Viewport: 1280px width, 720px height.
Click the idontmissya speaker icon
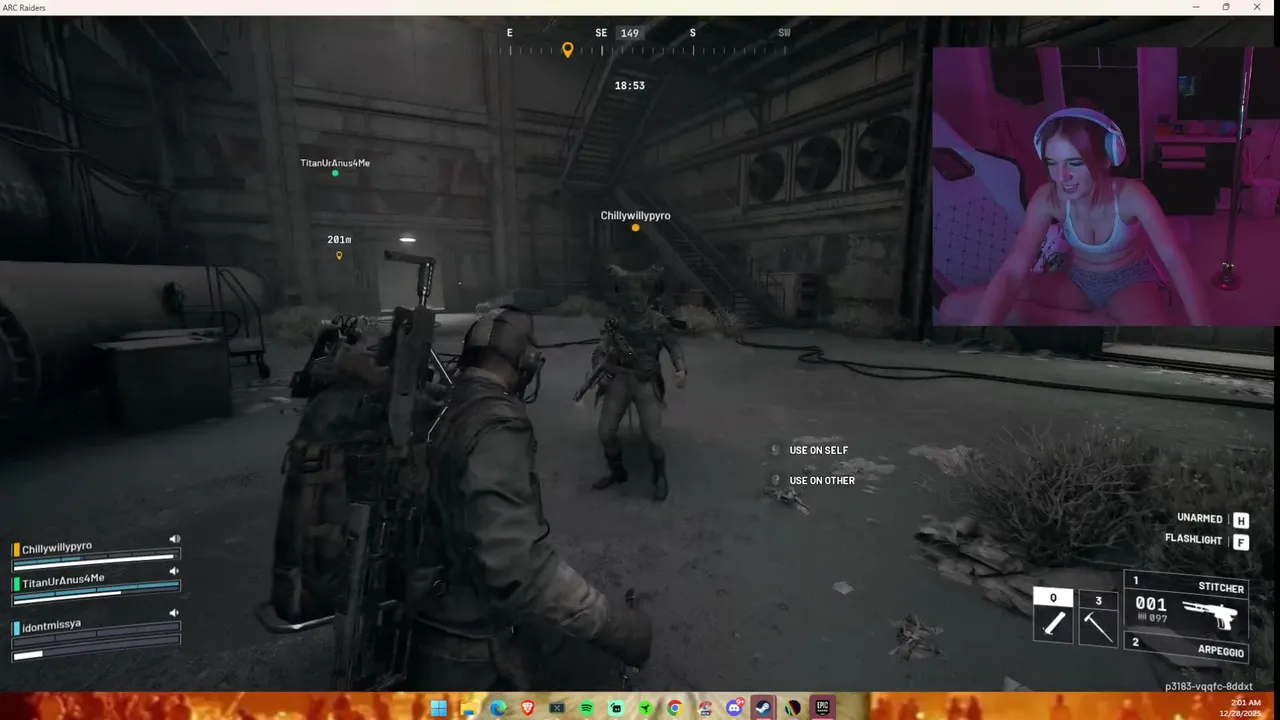(x=174, y=613)
